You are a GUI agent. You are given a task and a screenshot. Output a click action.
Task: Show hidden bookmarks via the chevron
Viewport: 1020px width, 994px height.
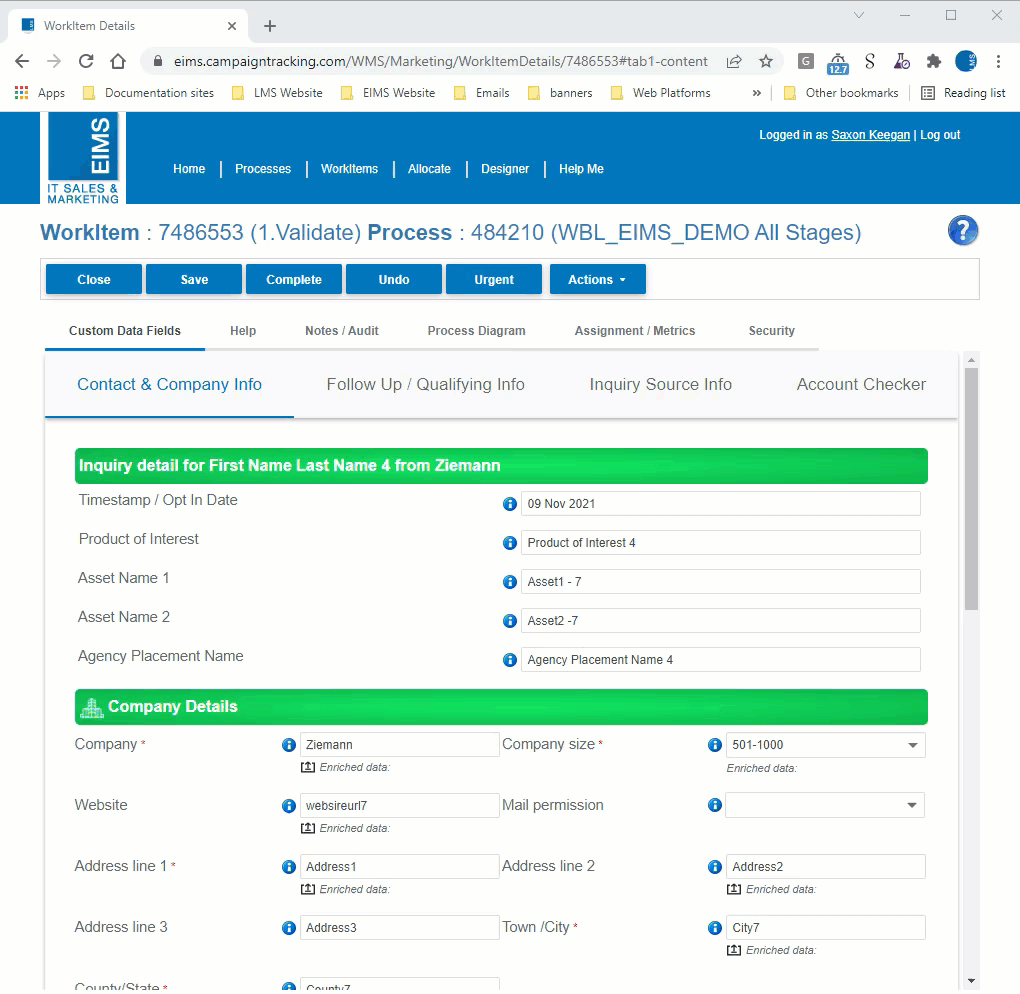tap(757, 93)
